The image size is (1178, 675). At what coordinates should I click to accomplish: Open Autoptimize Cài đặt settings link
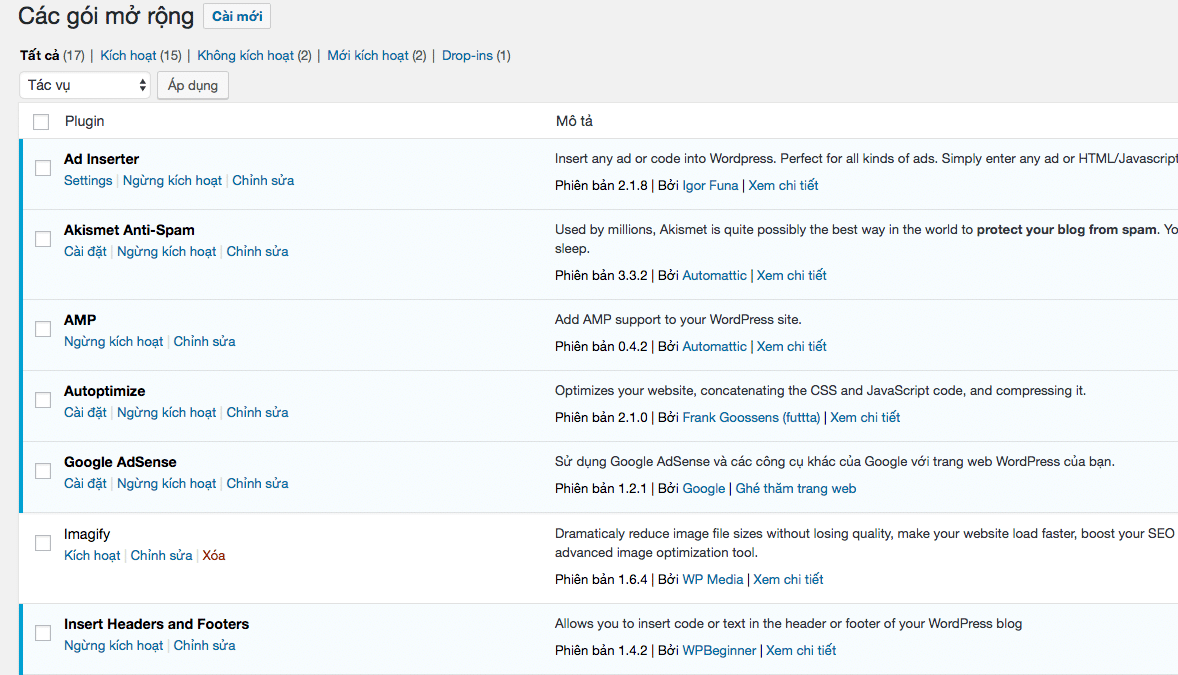pos(85,413)
